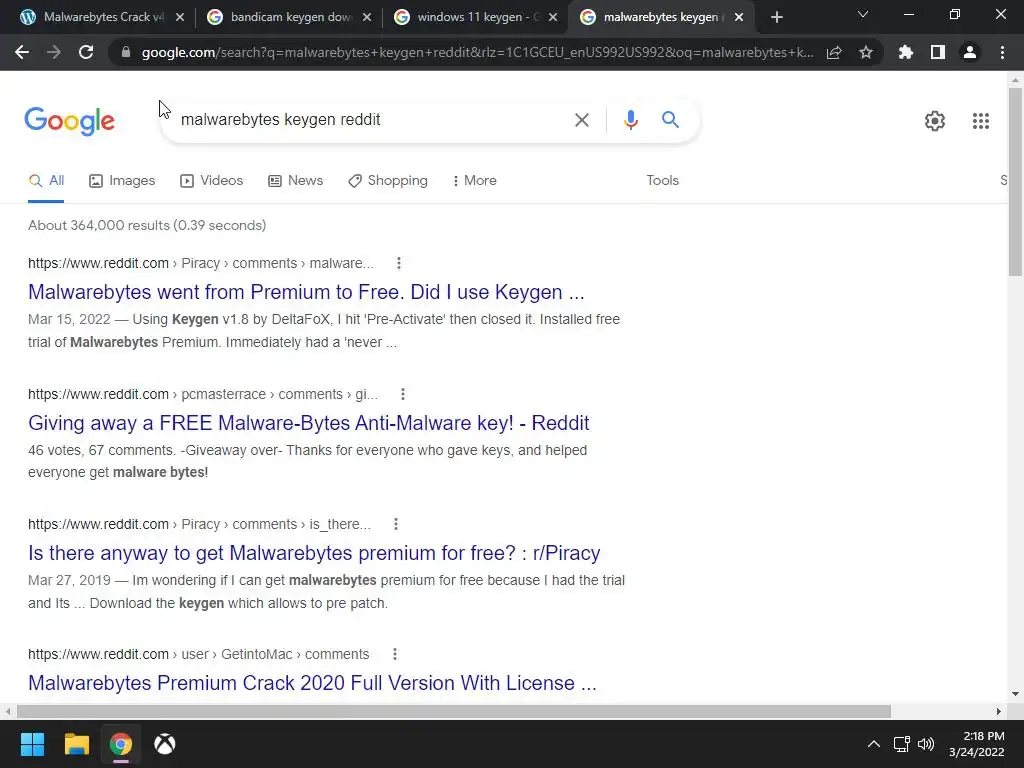
Task: Open options for 'Malwarebytes went from Premium' result
Action: 399,263
